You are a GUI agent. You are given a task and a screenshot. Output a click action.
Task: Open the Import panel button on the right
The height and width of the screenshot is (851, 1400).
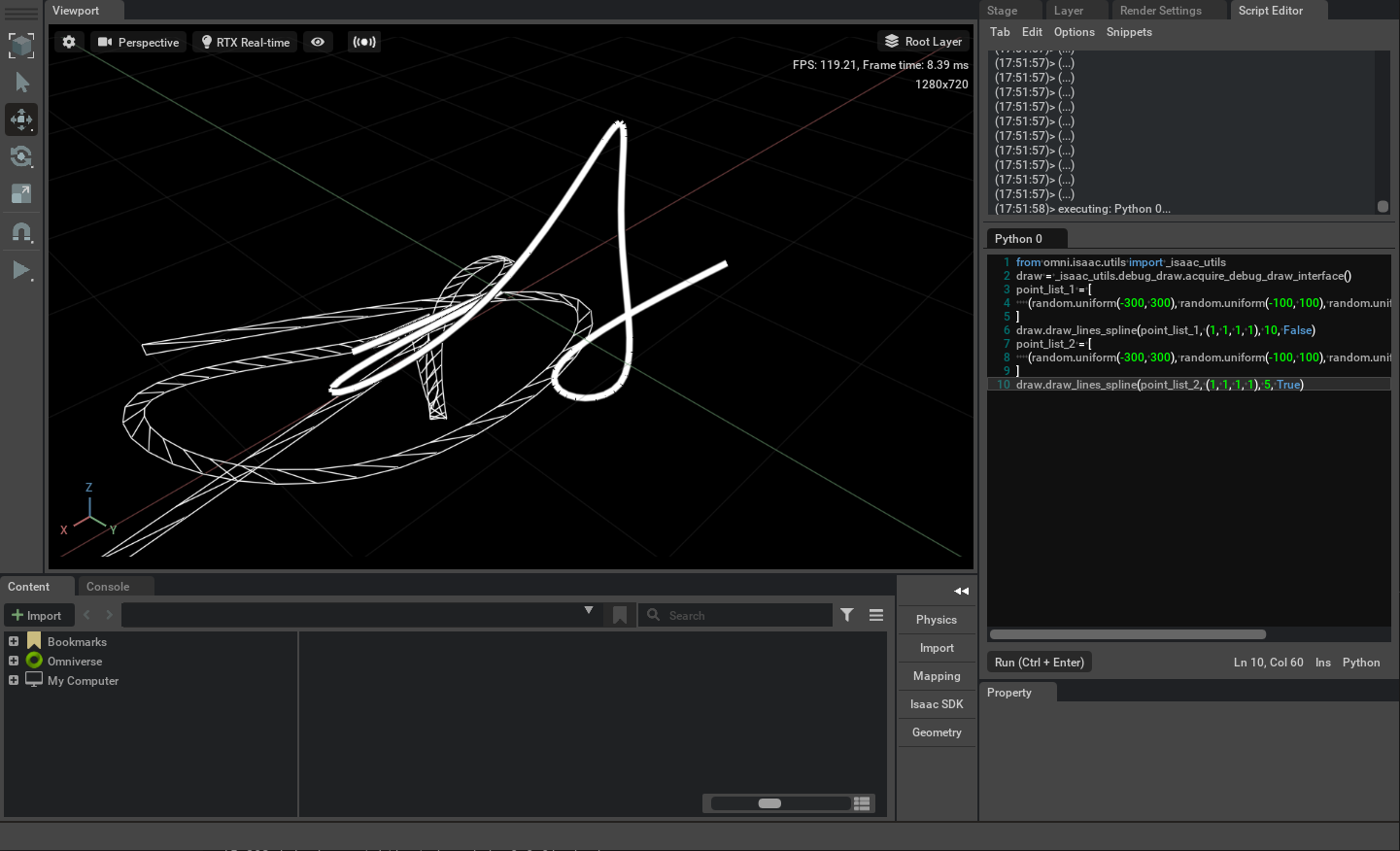(937, 648)
